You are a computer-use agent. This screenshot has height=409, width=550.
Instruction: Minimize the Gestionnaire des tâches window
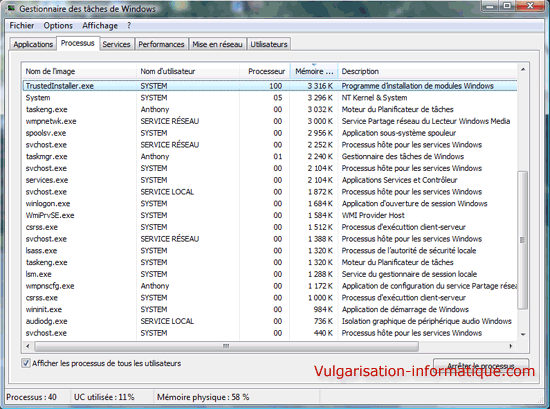click(x=490, y=6)
